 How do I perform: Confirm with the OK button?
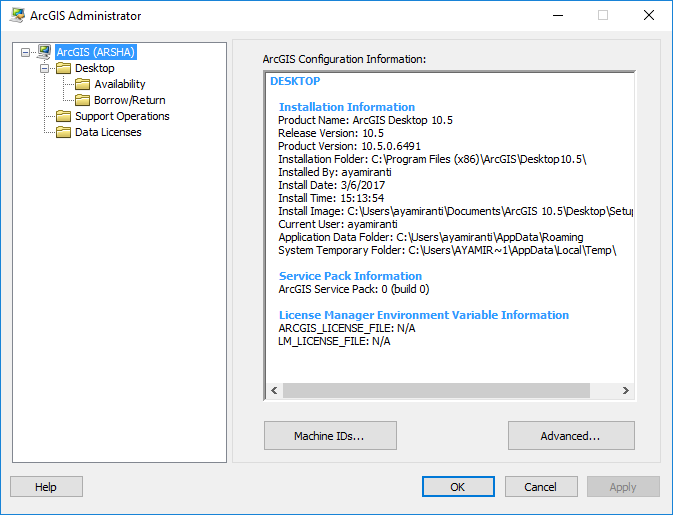[458, 487]
